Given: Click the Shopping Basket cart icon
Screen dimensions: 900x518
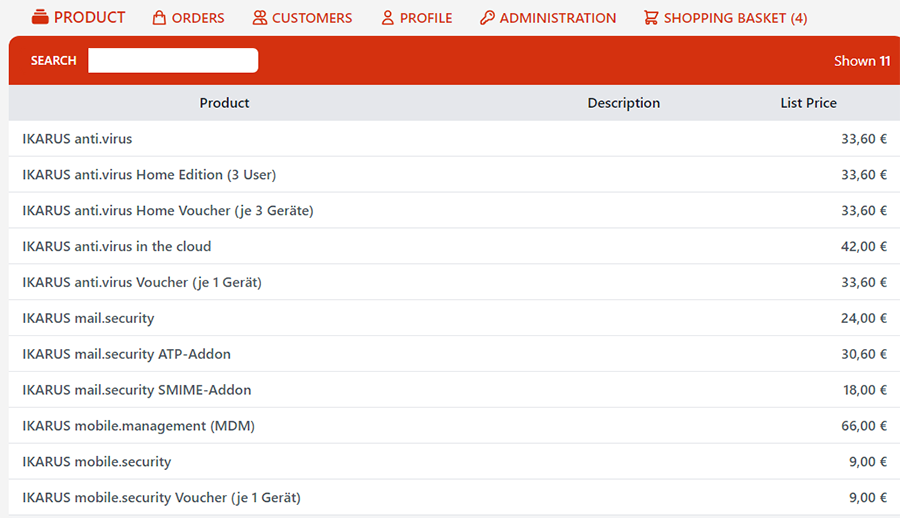Looking at the screenshot, I should [x=651, y=18].
